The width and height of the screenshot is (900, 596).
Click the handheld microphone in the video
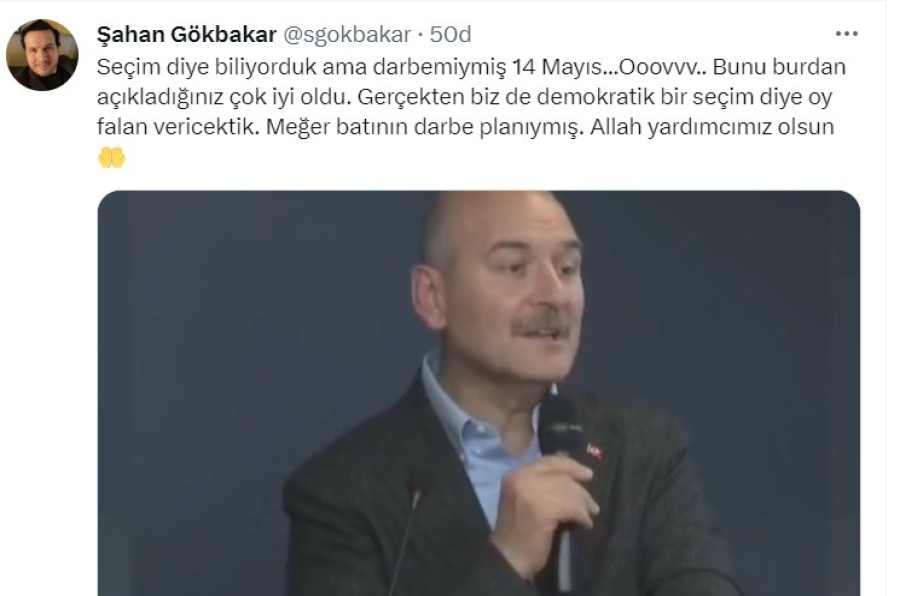point(561,471)
